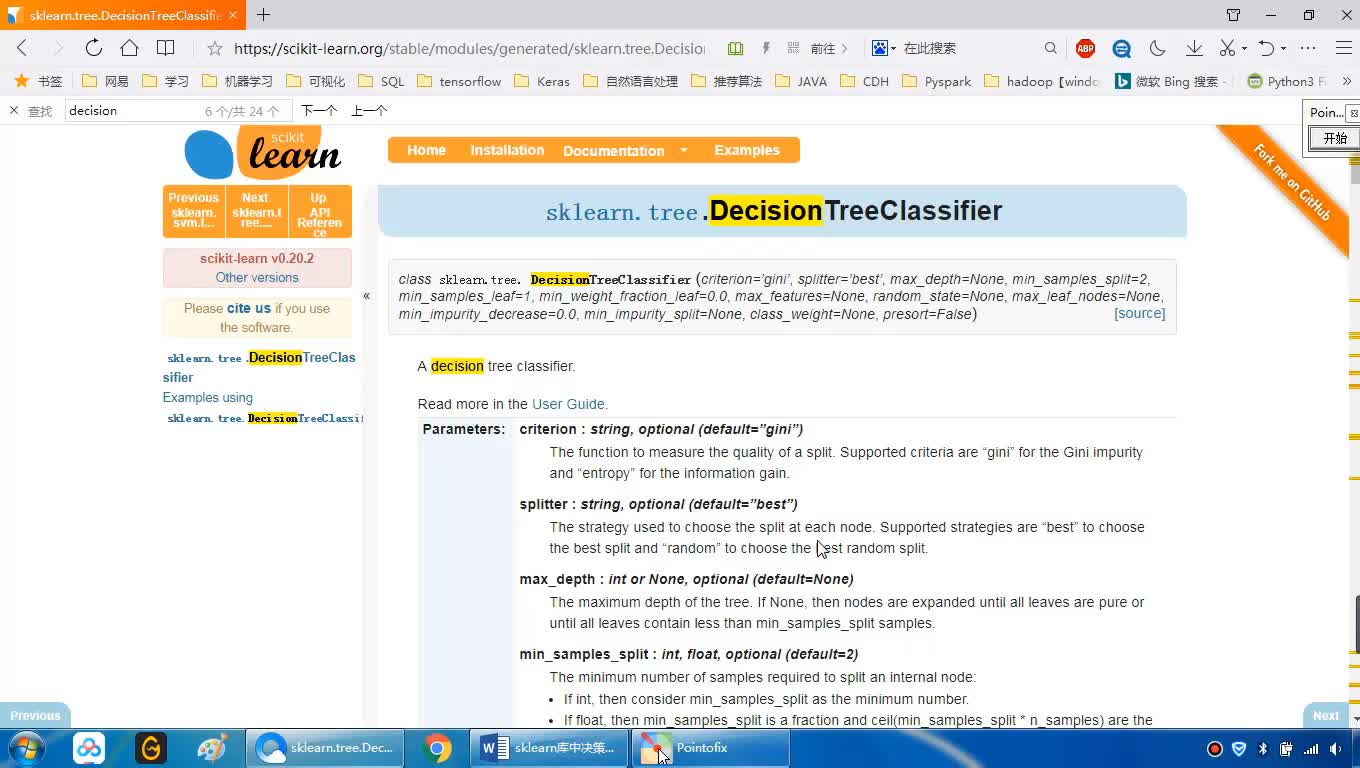The image size is (1360, 768).
Task: Expand the Documentation dropdown menu
Action: click(x=684, y=151)
